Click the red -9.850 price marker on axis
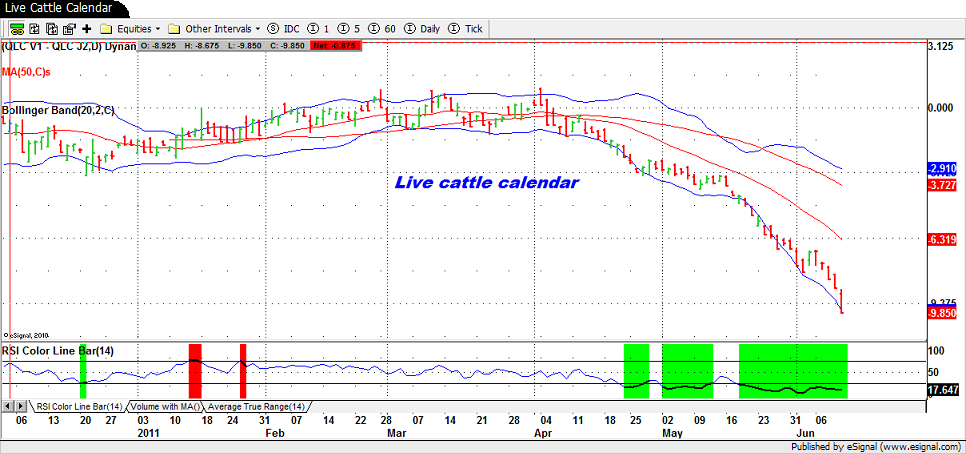This screenshot has height=454, width=966. [943, 313]
